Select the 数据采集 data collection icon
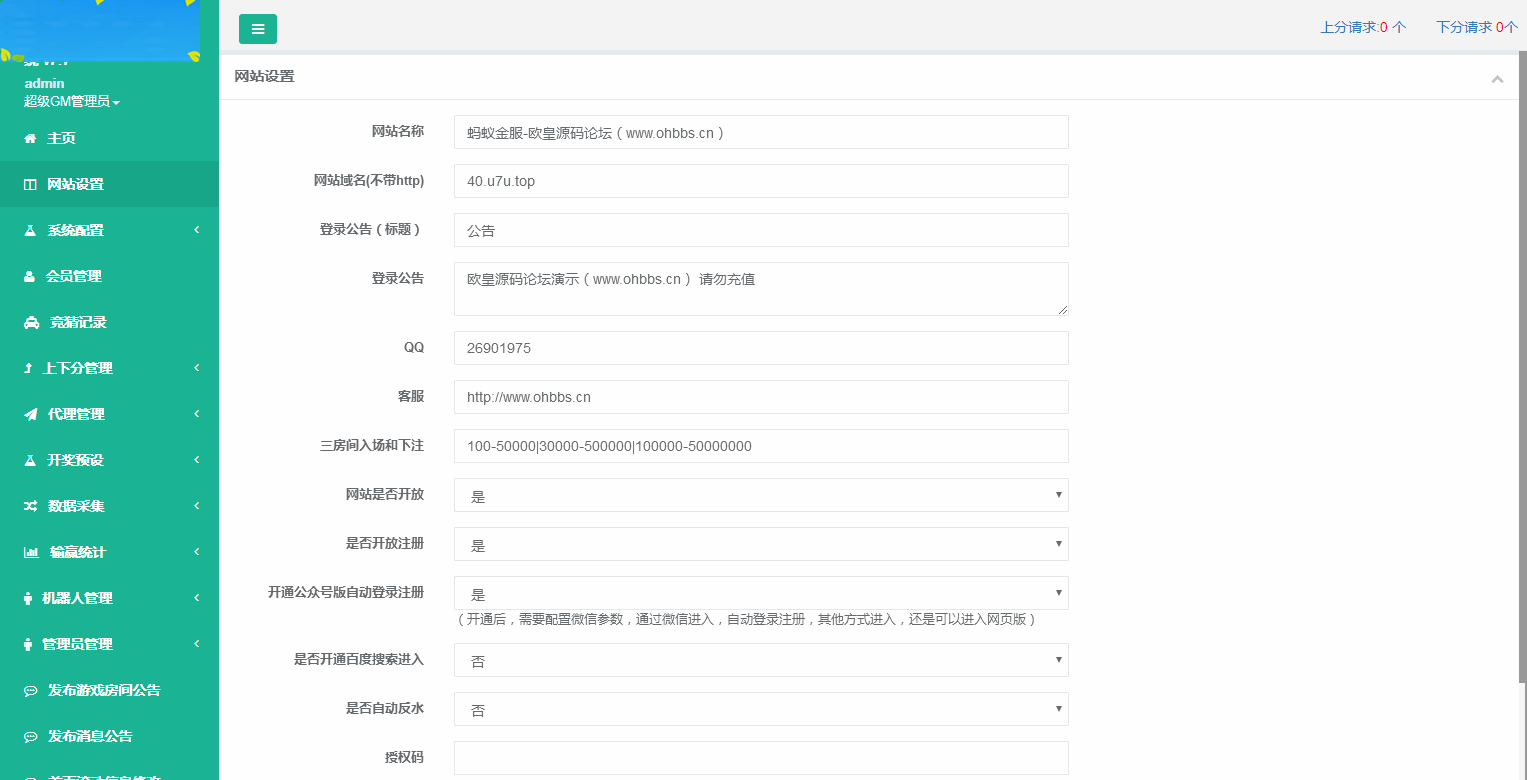1527x780 pixels. 30,506
